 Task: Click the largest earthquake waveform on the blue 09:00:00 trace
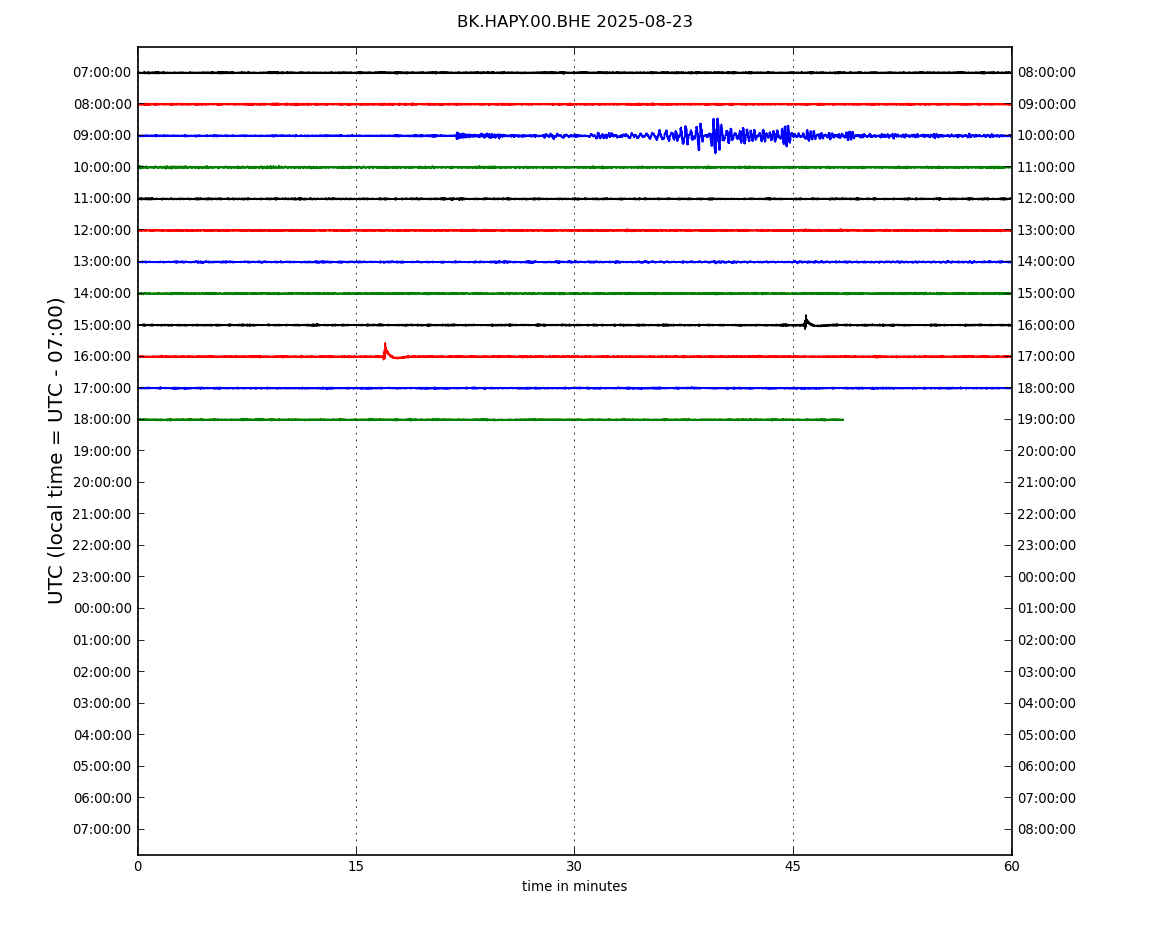click(x=715, y=135)
